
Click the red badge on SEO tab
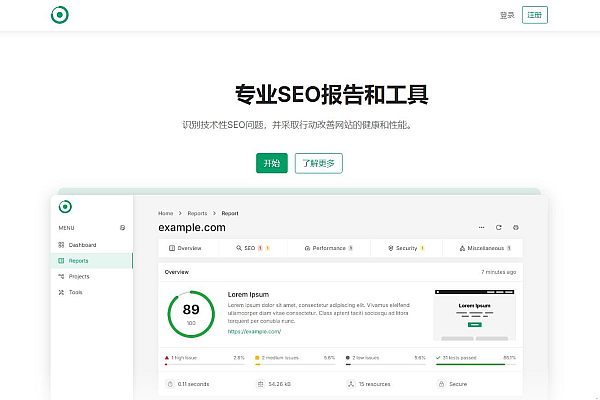tap(260, 248)
